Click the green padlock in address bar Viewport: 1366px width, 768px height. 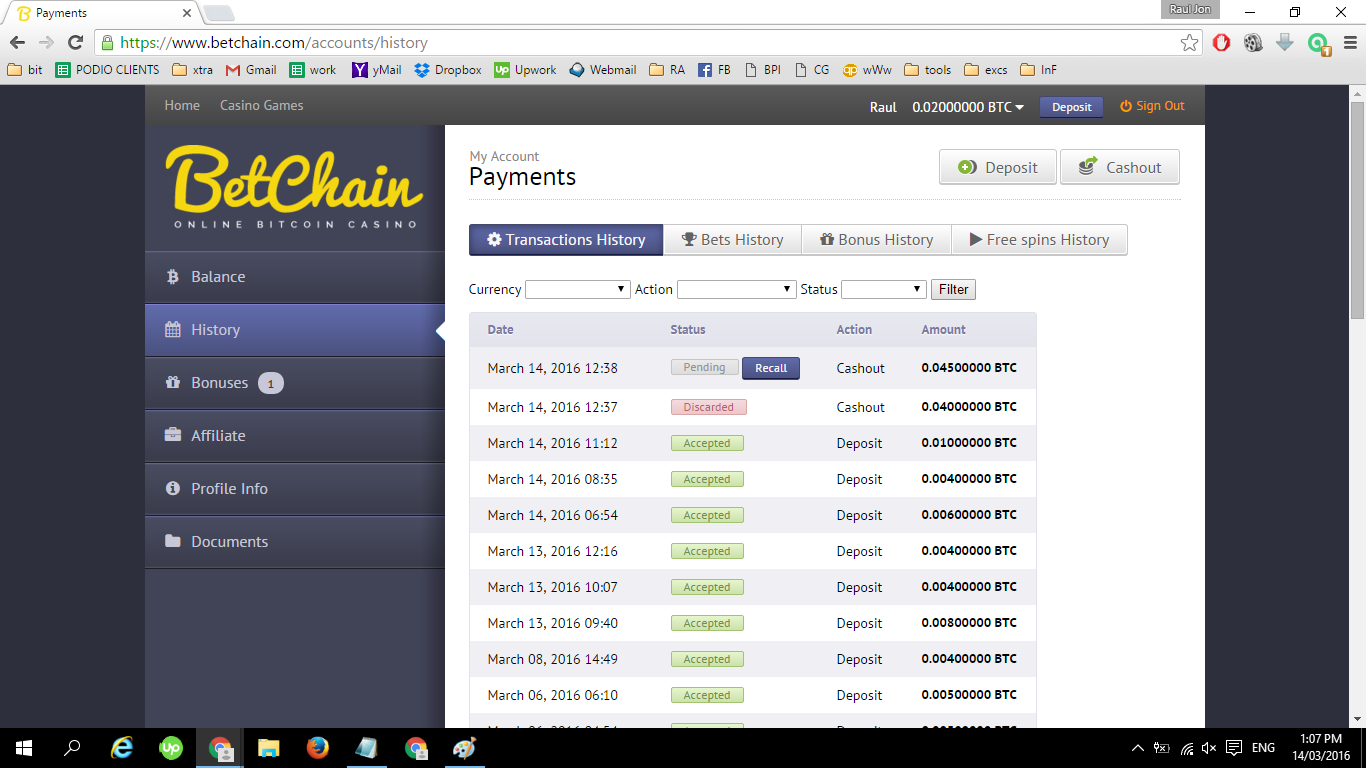tap(107, 43)
